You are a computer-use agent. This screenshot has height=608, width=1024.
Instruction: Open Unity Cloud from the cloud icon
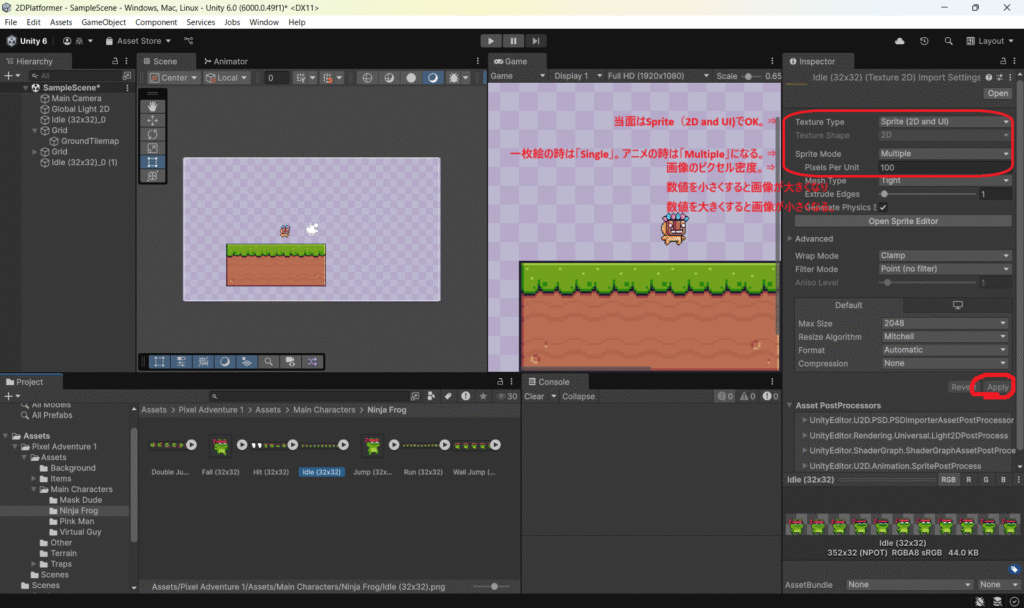point(899,40)
